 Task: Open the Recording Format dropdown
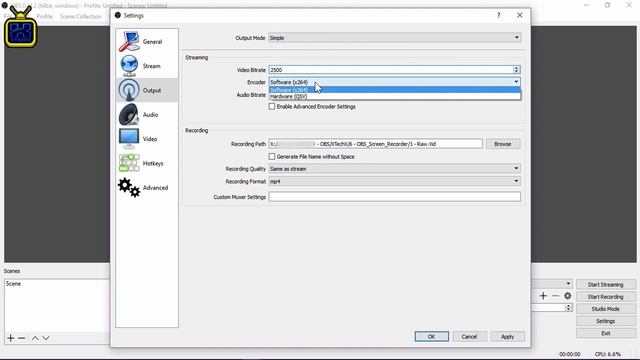[394, 181]
